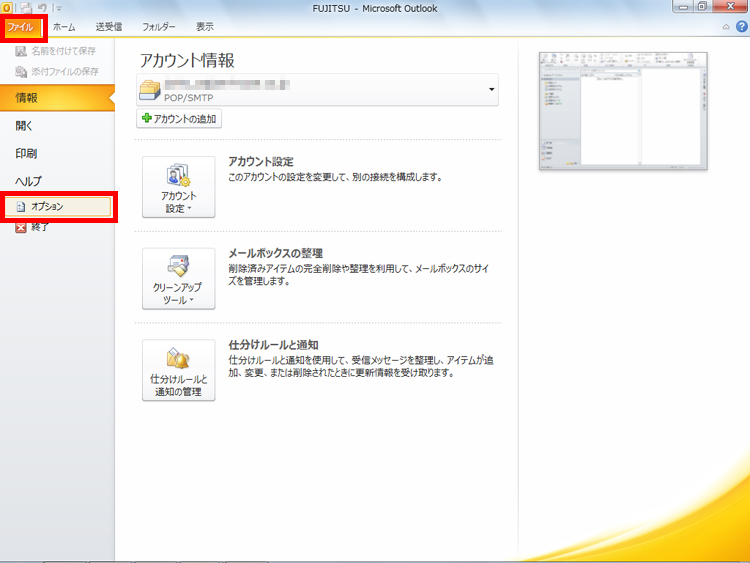The height and width of the screenshot is (563, 750).
Task: Click the send/receive icon in quick access toolbar
Action: coord(26,8)
